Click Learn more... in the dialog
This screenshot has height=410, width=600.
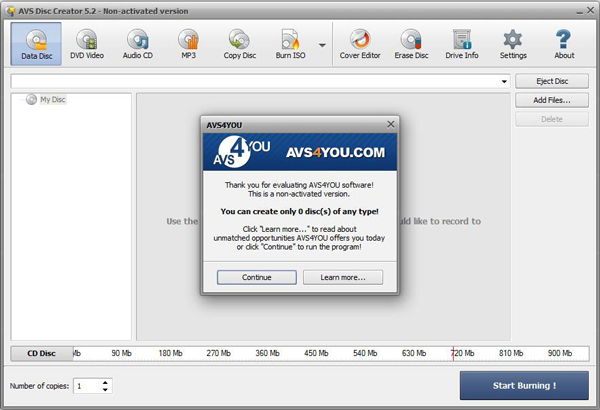click(343, 277)
